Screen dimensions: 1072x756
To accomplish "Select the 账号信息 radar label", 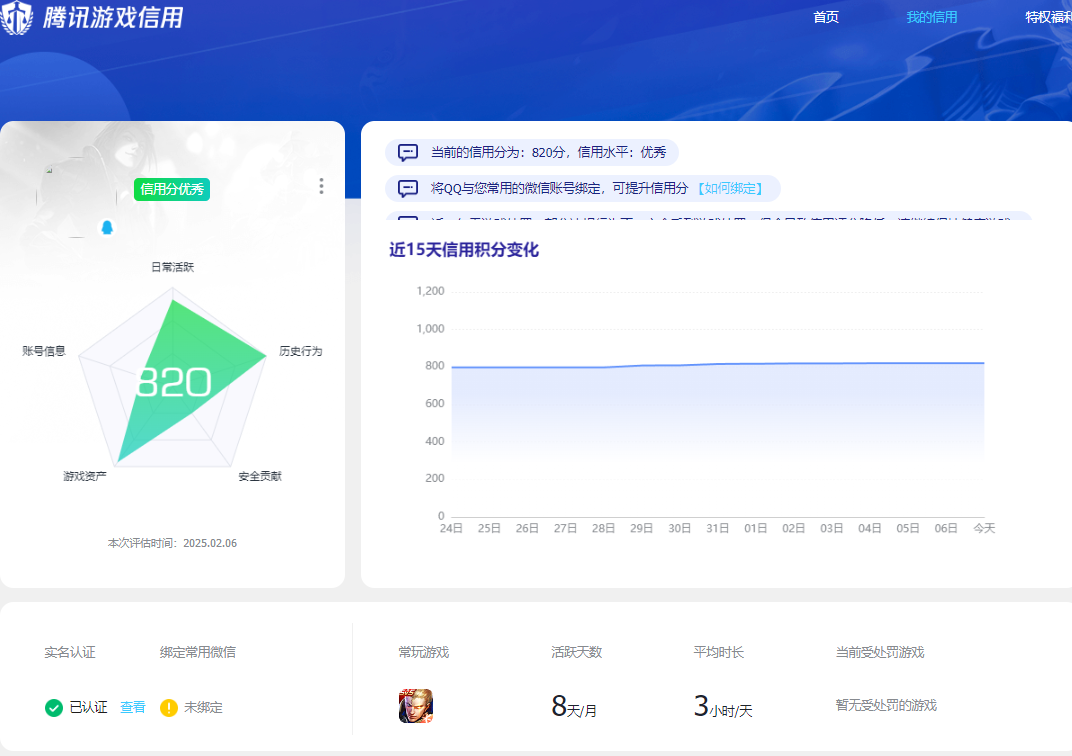I will coord(44,351).
